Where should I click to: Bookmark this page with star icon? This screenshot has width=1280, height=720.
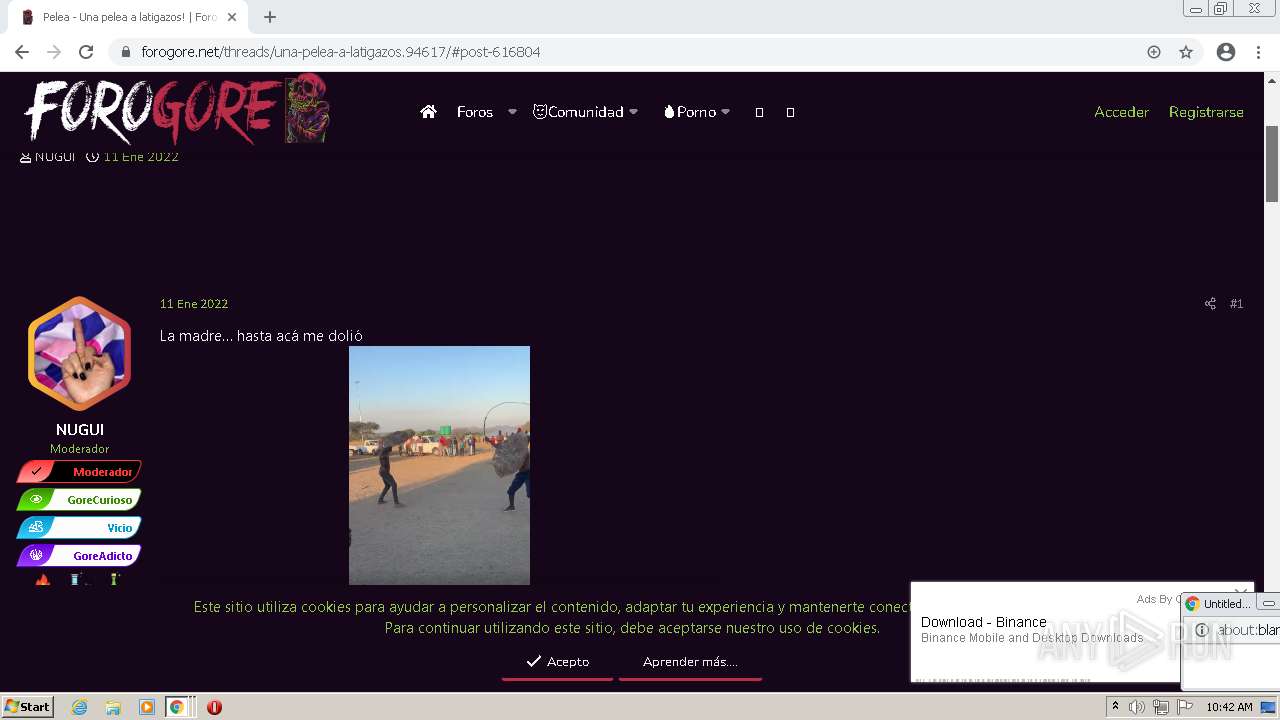1186,52
